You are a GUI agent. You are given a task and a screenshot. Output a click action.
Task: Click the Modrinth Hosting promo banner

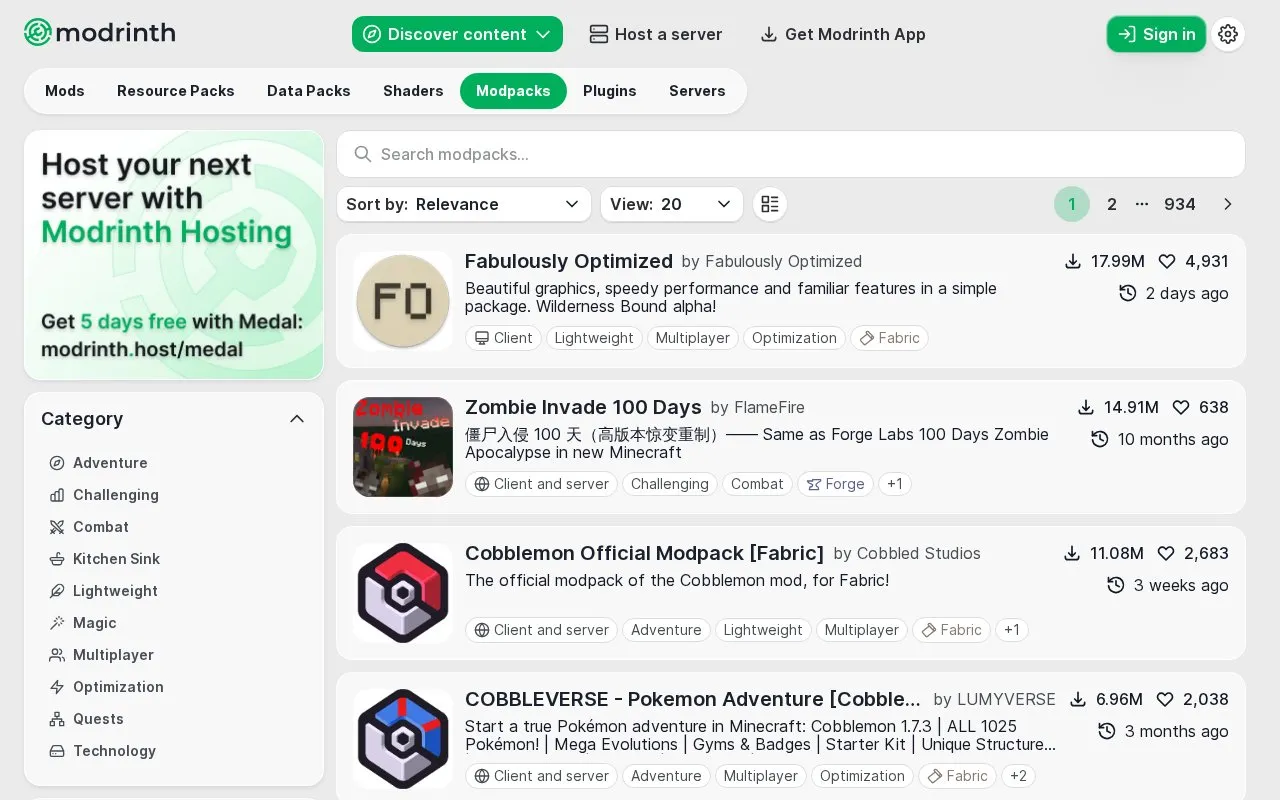click(x=174, y=255)
